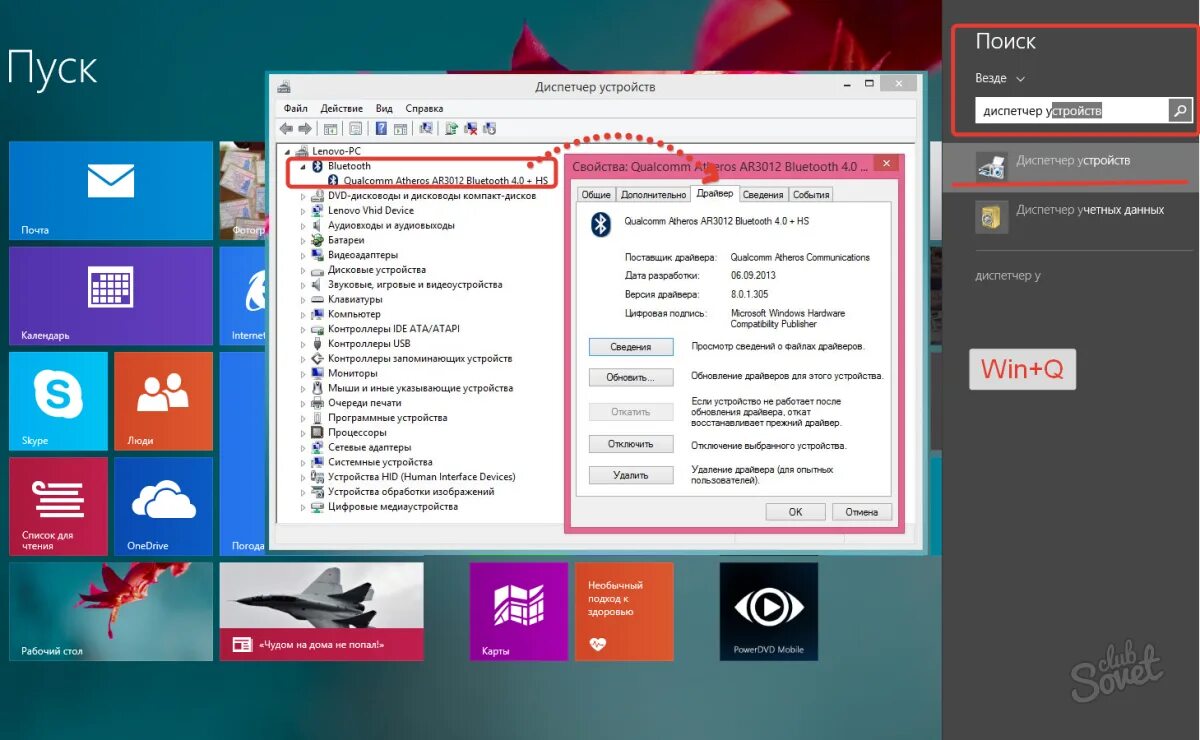
Task: Open the Файл menu
Action: pyautogui.click(x=295, y=108)
